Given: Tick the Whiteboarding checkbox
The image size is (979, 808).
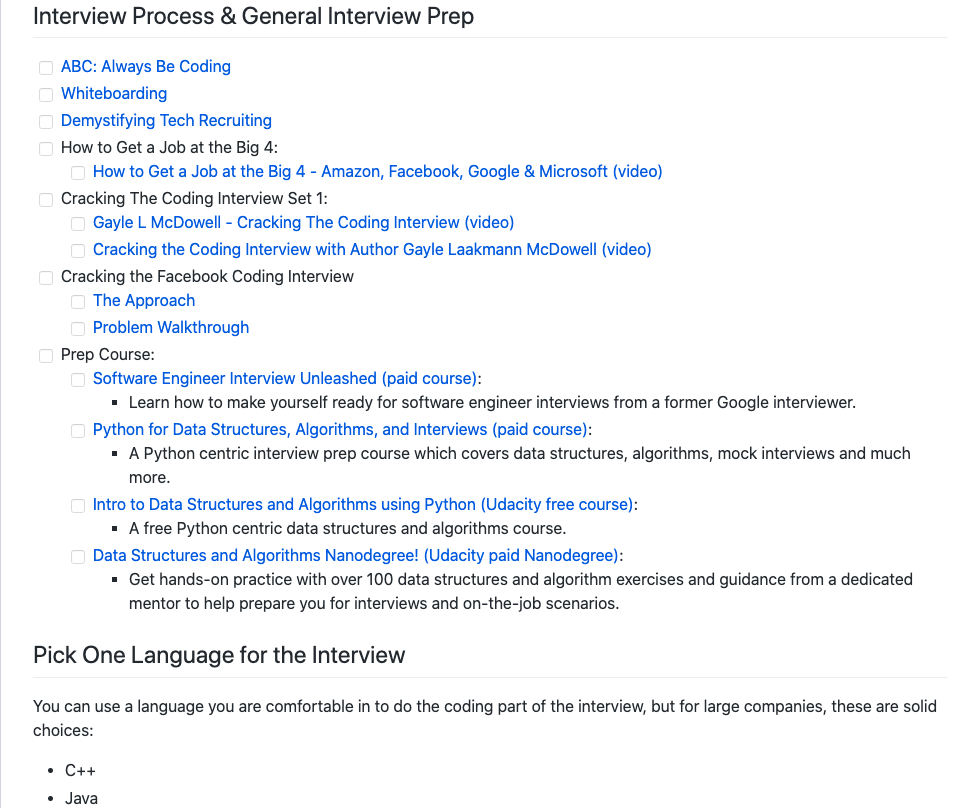Looking at the screenshot, I should click(x=46, y=95).
